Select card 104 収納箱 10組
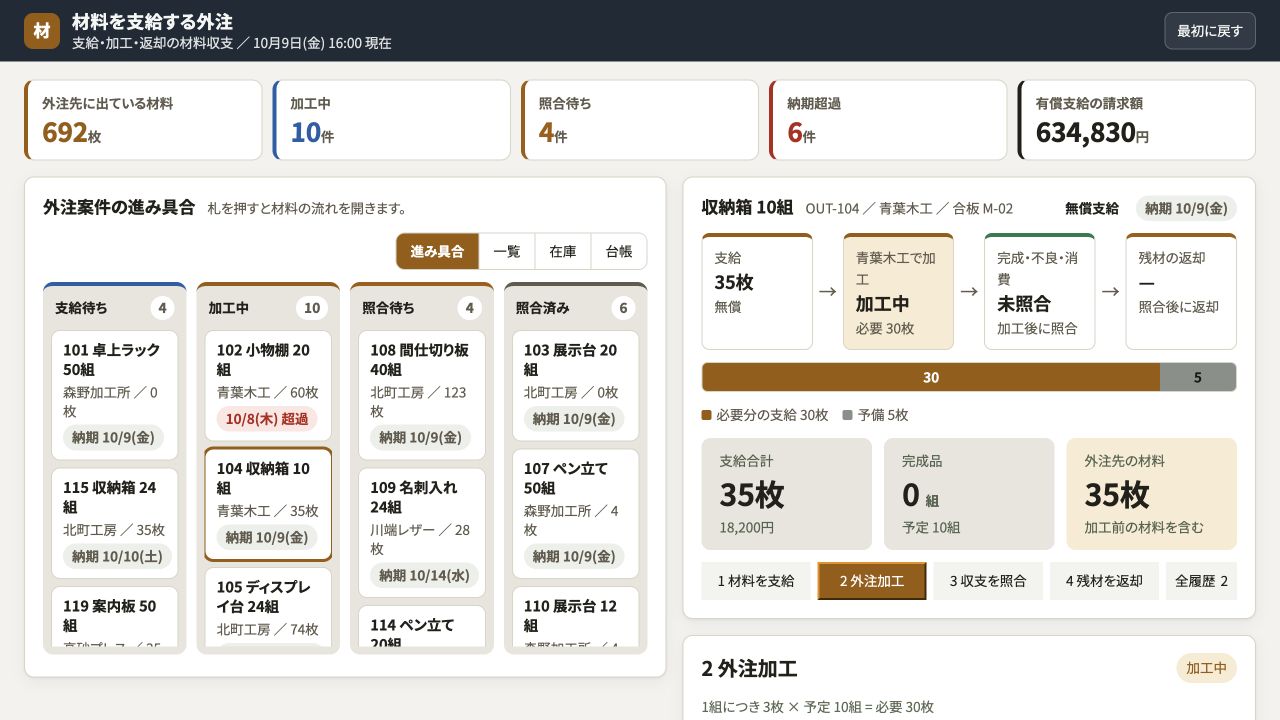 pos(268,504)
